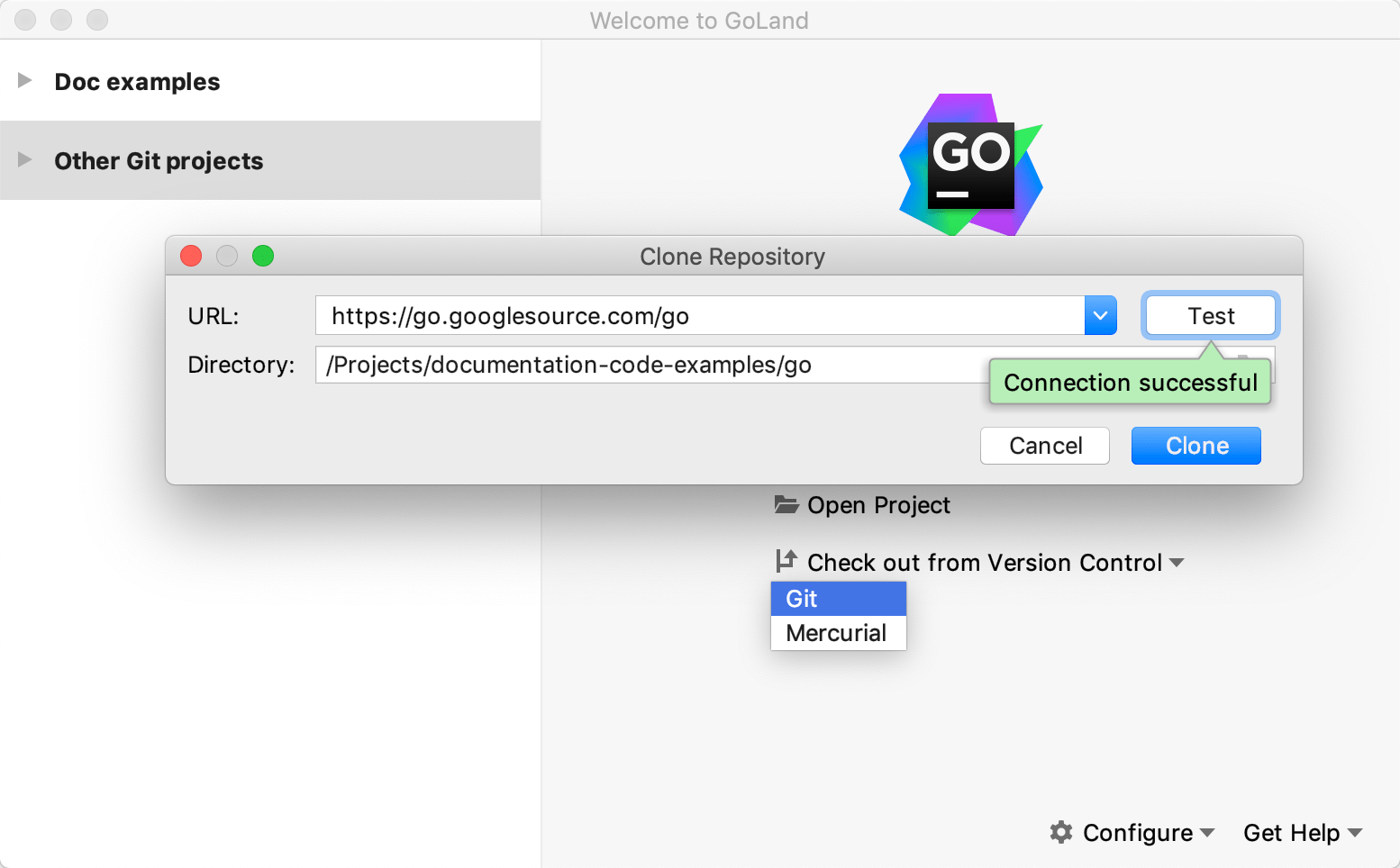1400x868 pixels.
Task: Expand the Doc examples group
Action: point(25,81)
